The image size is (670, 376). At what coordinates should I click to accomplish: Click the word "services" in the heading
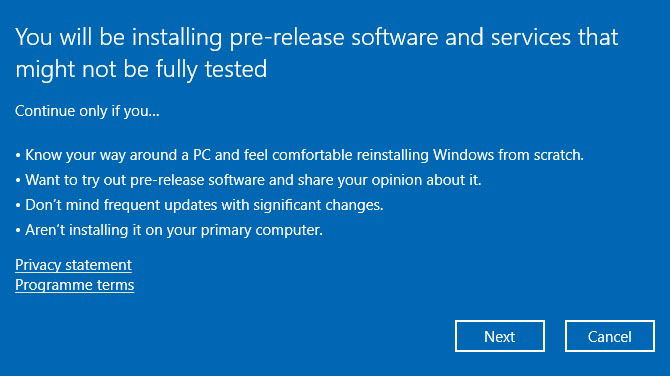(531, 38)
